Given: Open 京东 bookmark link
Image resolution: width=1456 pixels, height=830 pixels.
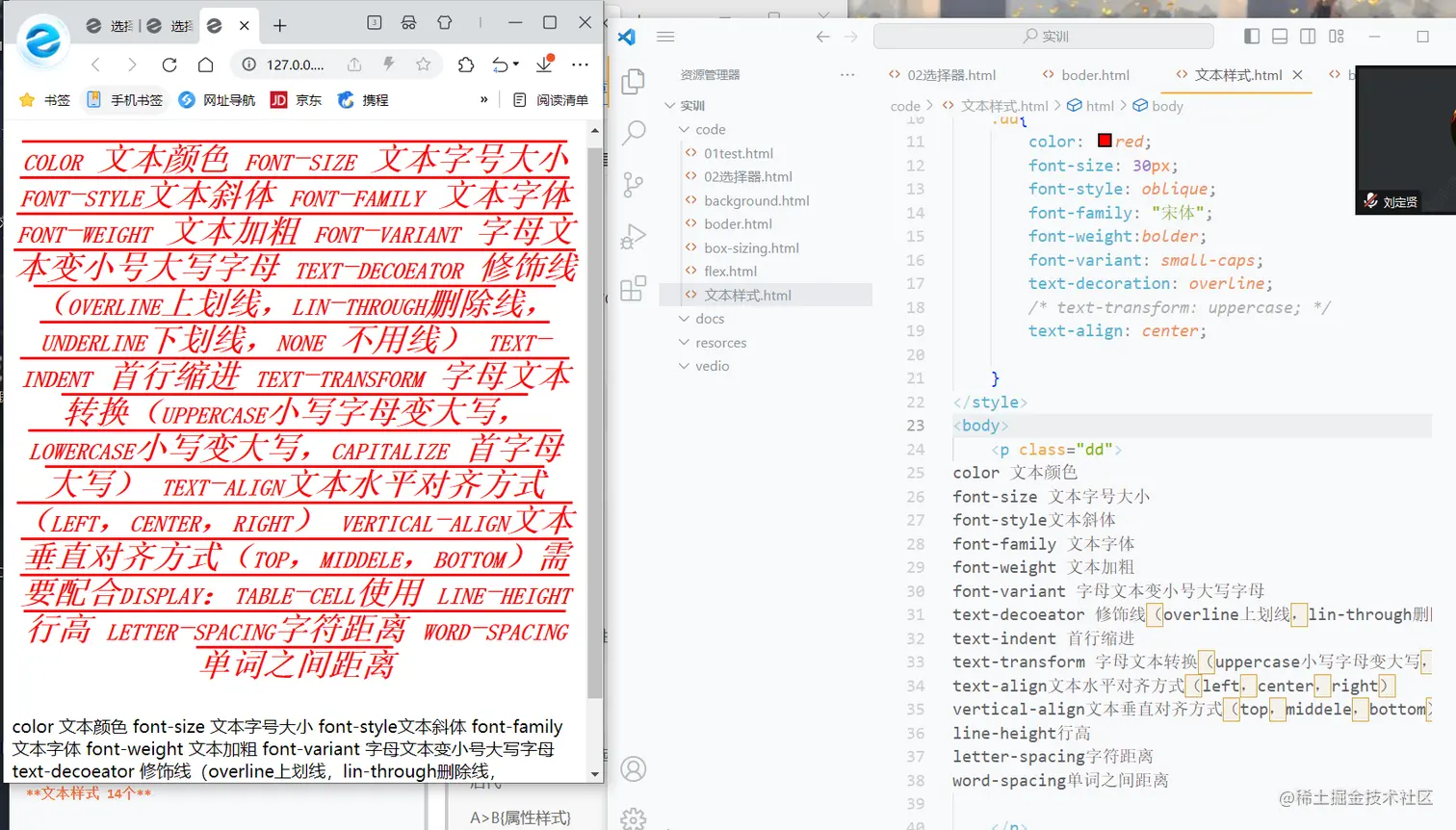Looking at the screenshot, I should pyautogui.click(x=297, y=100).
